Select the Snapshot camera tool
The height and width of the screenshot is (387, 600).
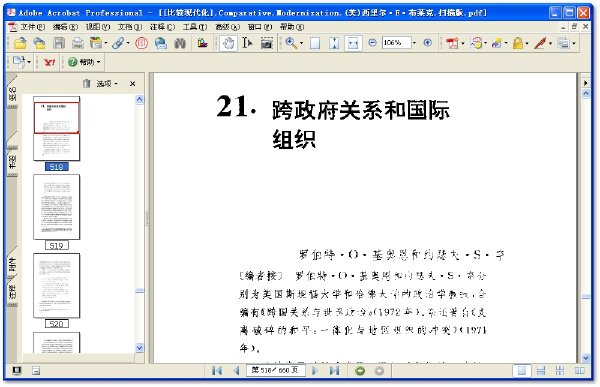point(267,43)
